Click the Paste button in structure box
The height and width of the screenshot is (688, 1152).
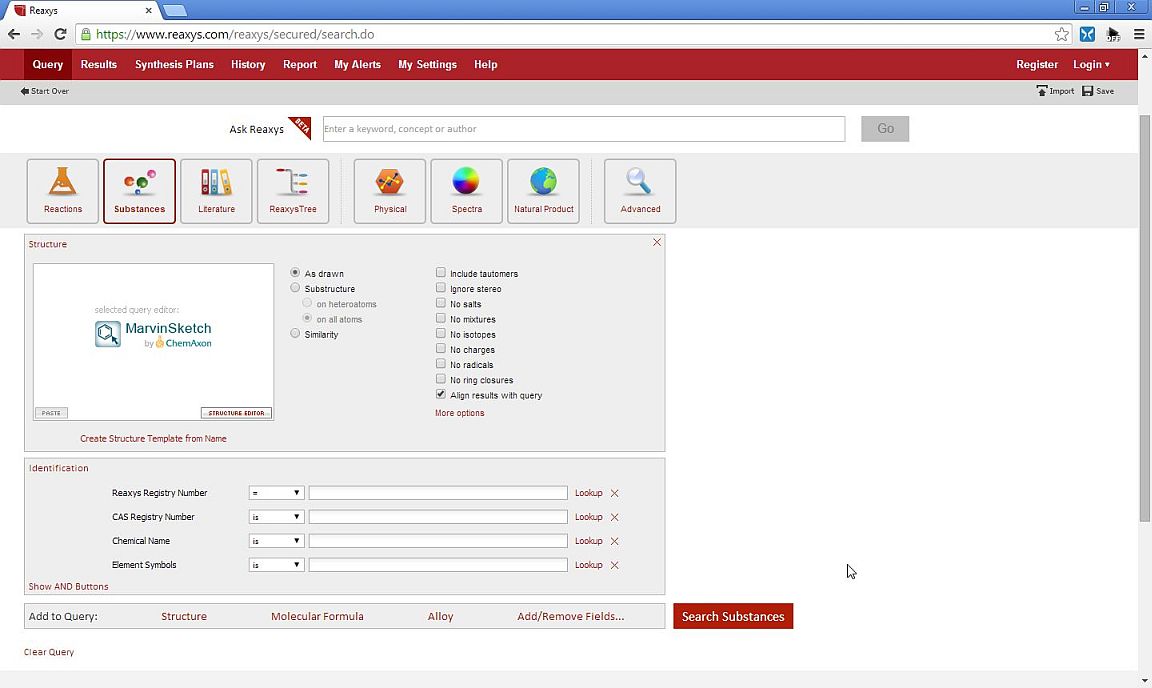(x=51, y=413)
